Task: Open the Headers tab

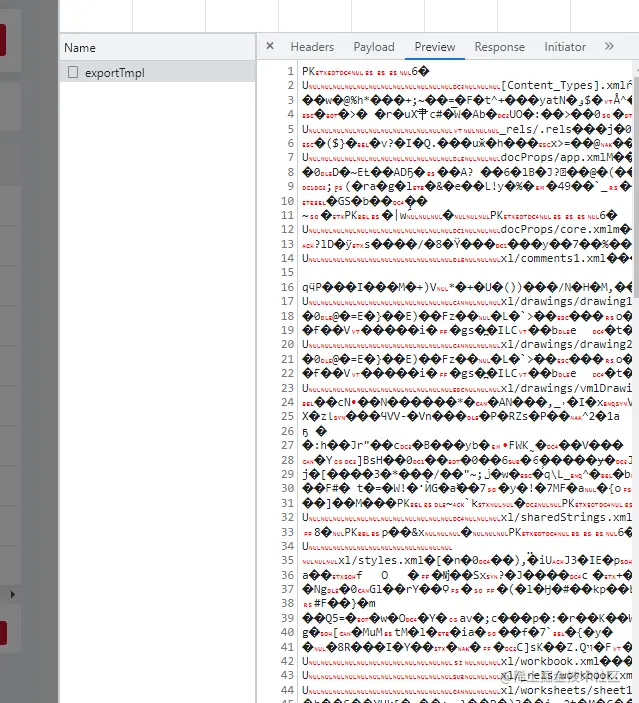Action: coord(312,47)
